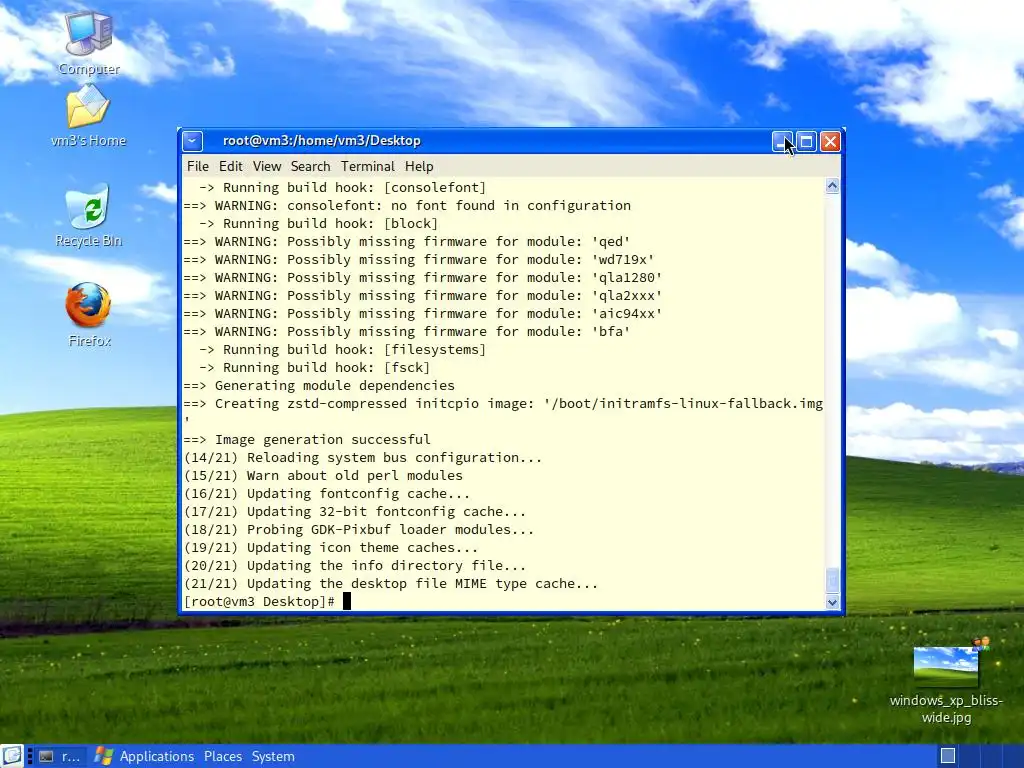
Task: Click the warning line mentioning 'aic94xx'
Action: tap(423, 313)
